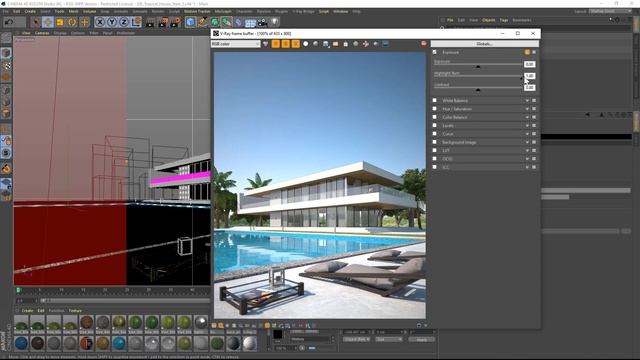640x360 pixels.
Task: Activate the Scale tool
Action: (x=60, y=22)
